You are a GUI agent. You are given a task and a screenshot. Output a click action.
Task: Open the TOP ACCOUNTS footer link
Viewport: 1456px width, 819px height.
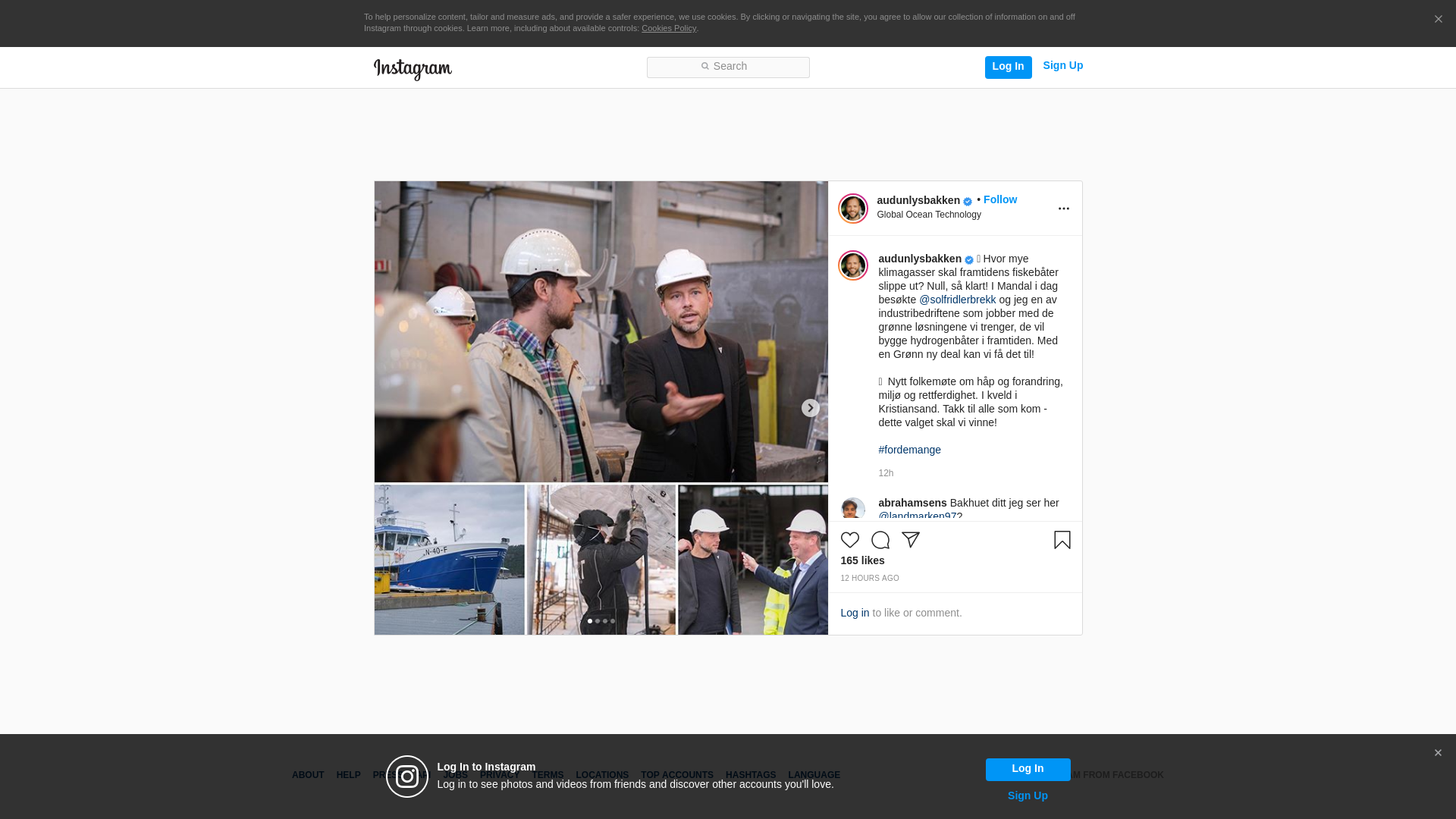pos(677,775)
